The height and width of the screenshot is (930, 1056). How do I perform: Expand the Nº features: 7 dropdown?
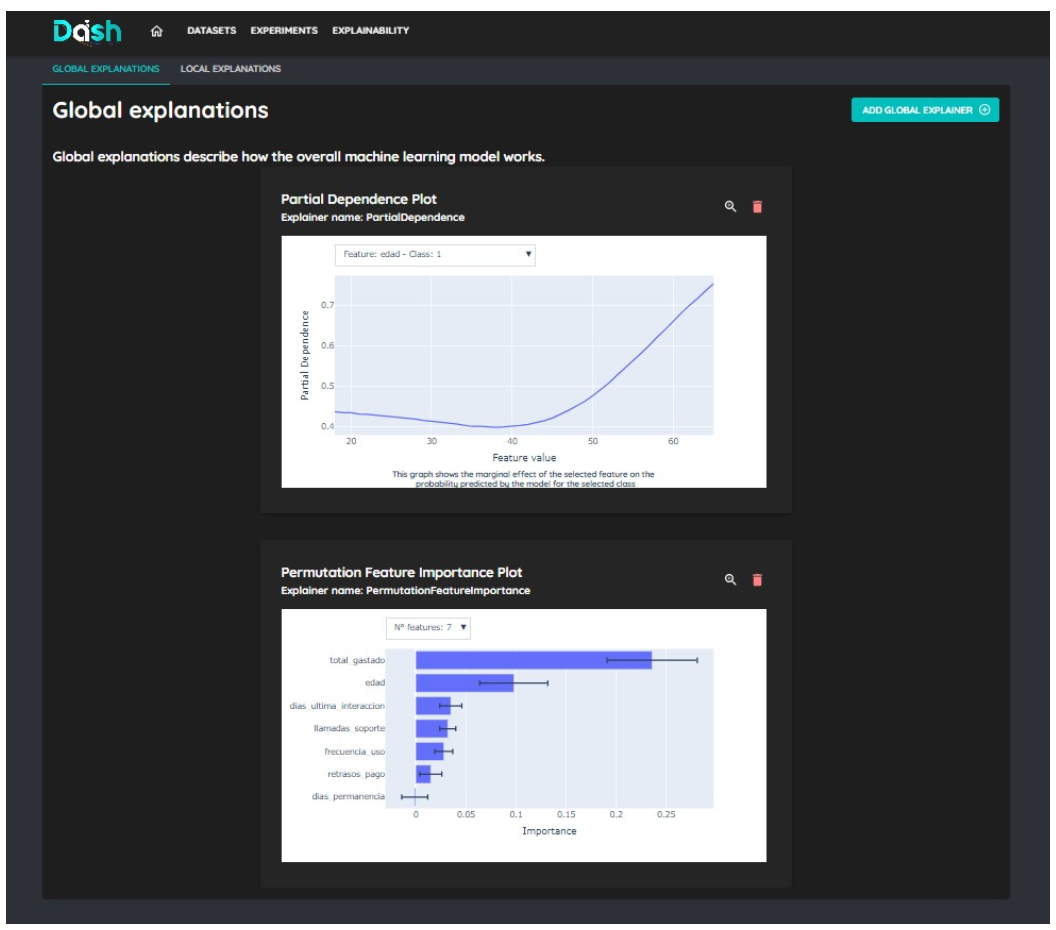[428, 628]
